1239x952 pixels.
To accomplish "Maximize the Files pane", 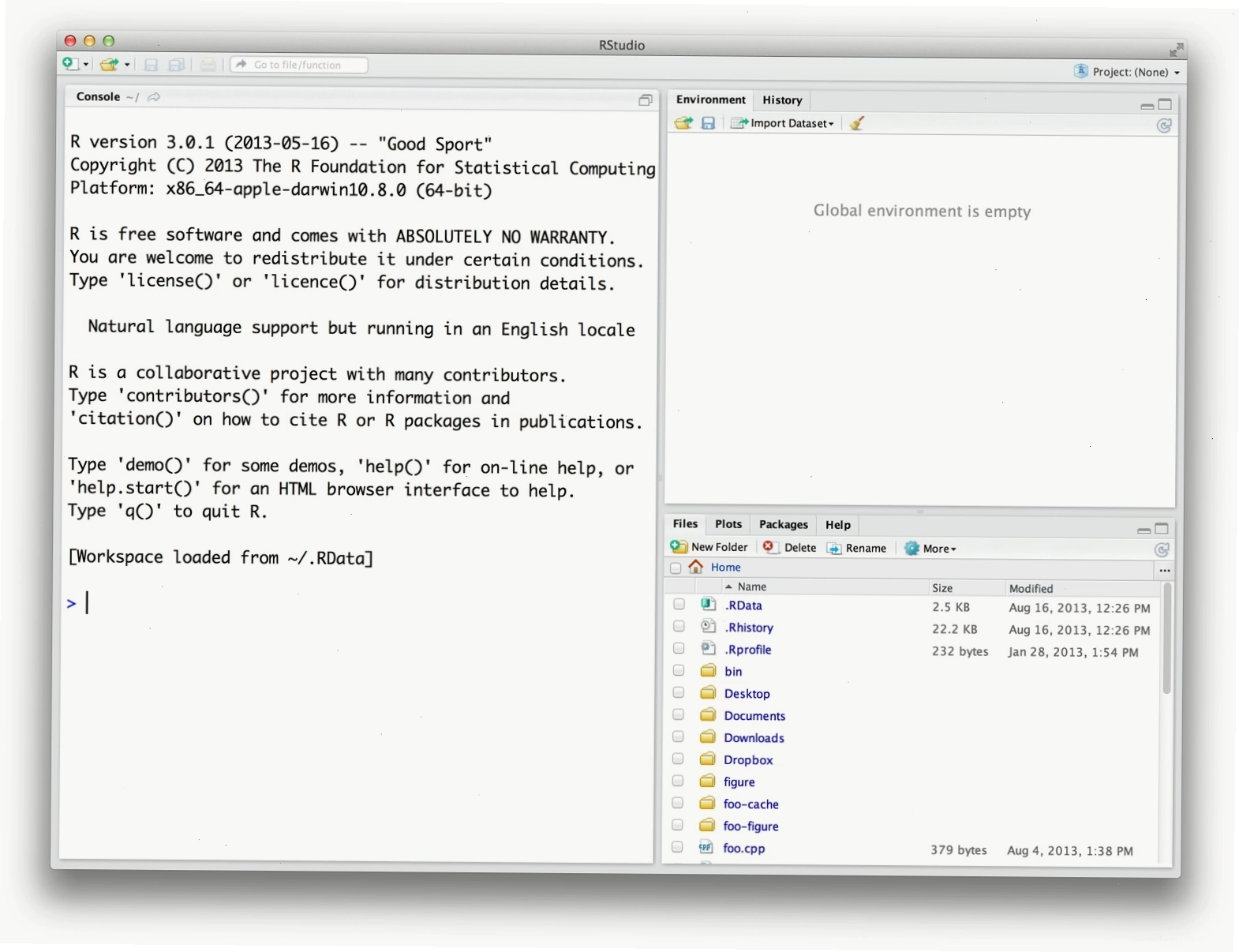I will (1162, 529).
